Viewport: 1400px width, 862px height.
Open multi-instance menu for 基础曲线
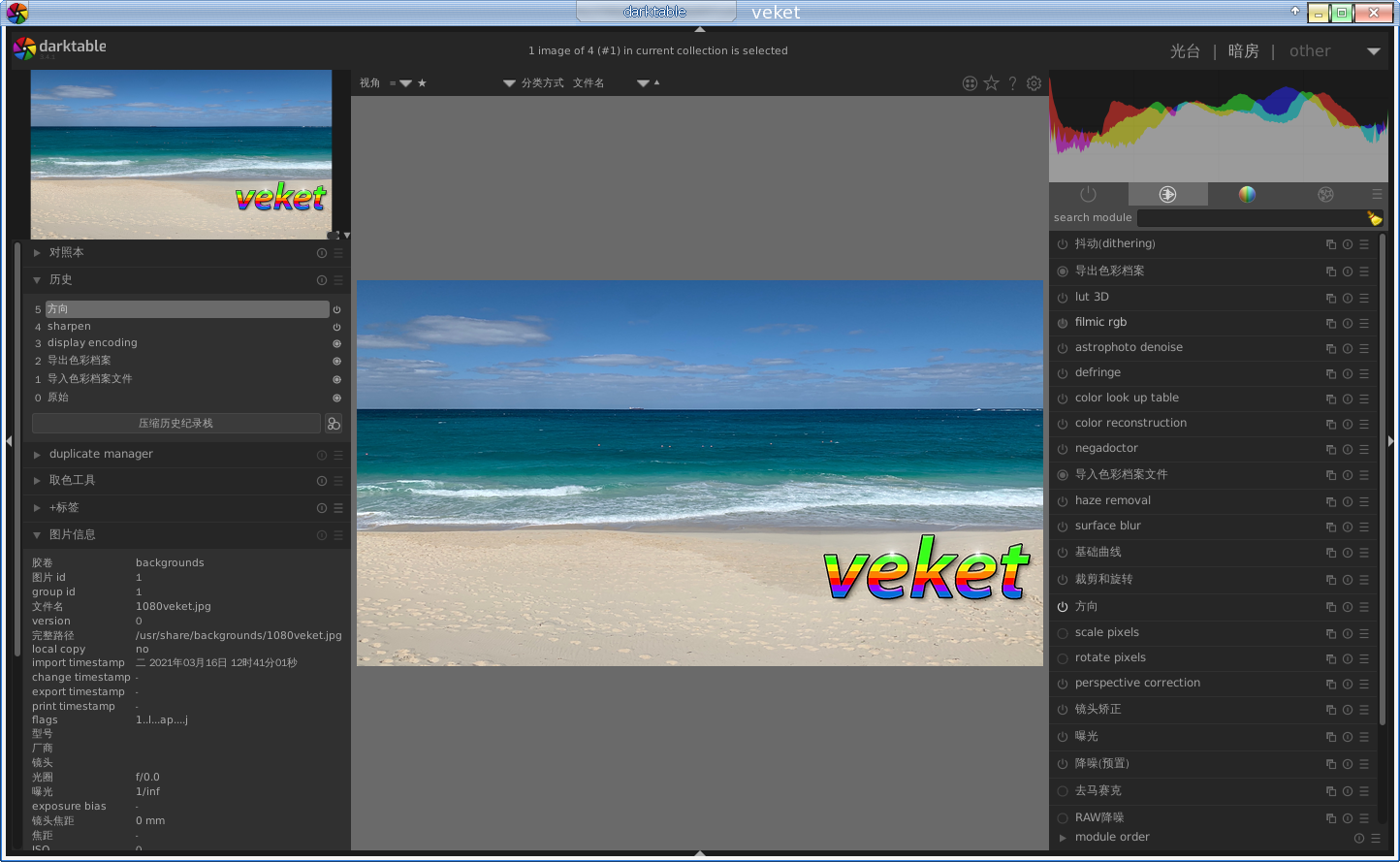[x=1331, y=553]
